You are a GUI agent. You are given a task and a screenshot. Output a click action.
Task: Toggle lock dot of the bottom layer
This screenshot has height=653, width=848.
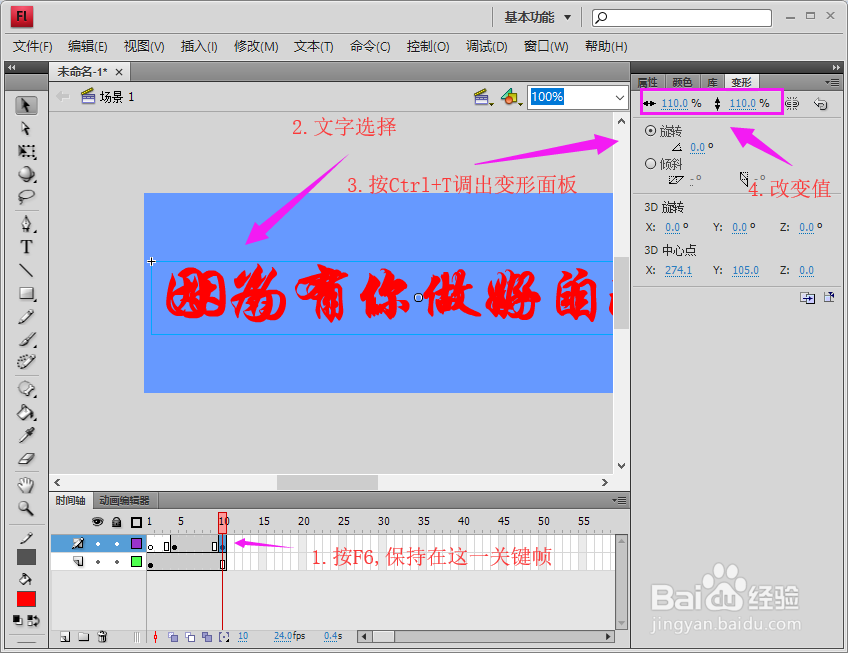[x=117, y=562]
